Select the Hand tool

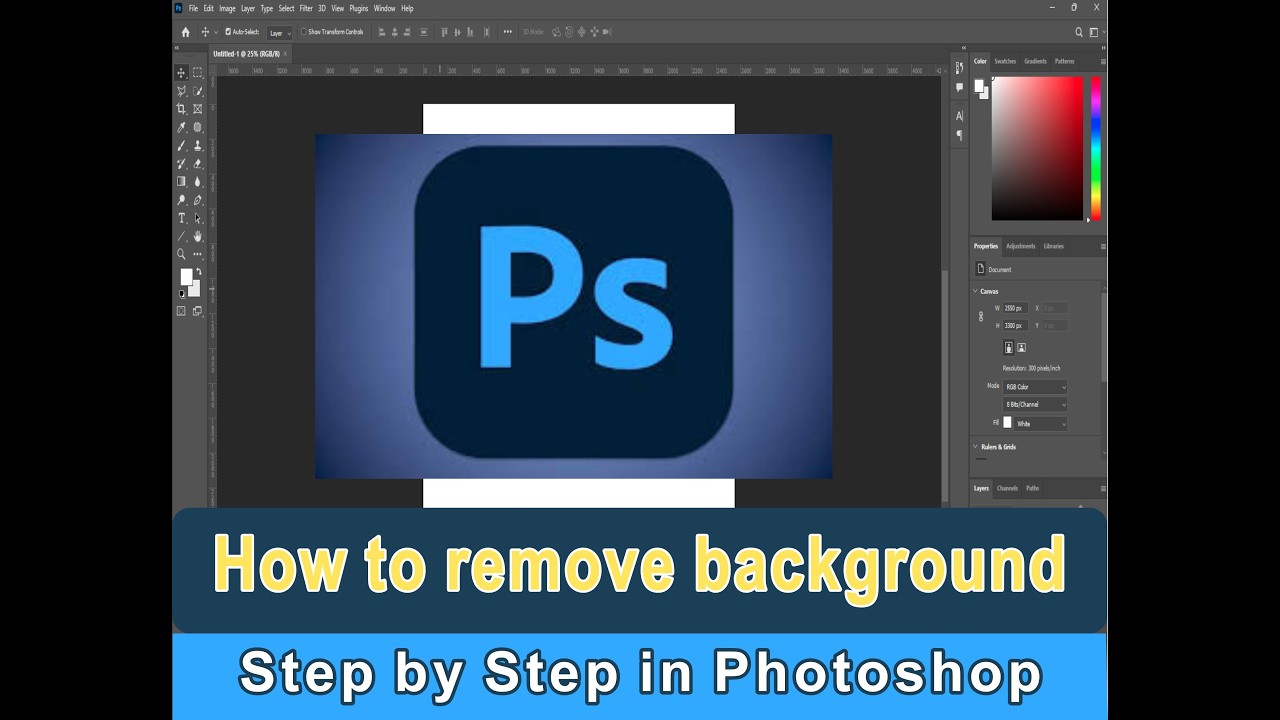click(x=197, y=236)
